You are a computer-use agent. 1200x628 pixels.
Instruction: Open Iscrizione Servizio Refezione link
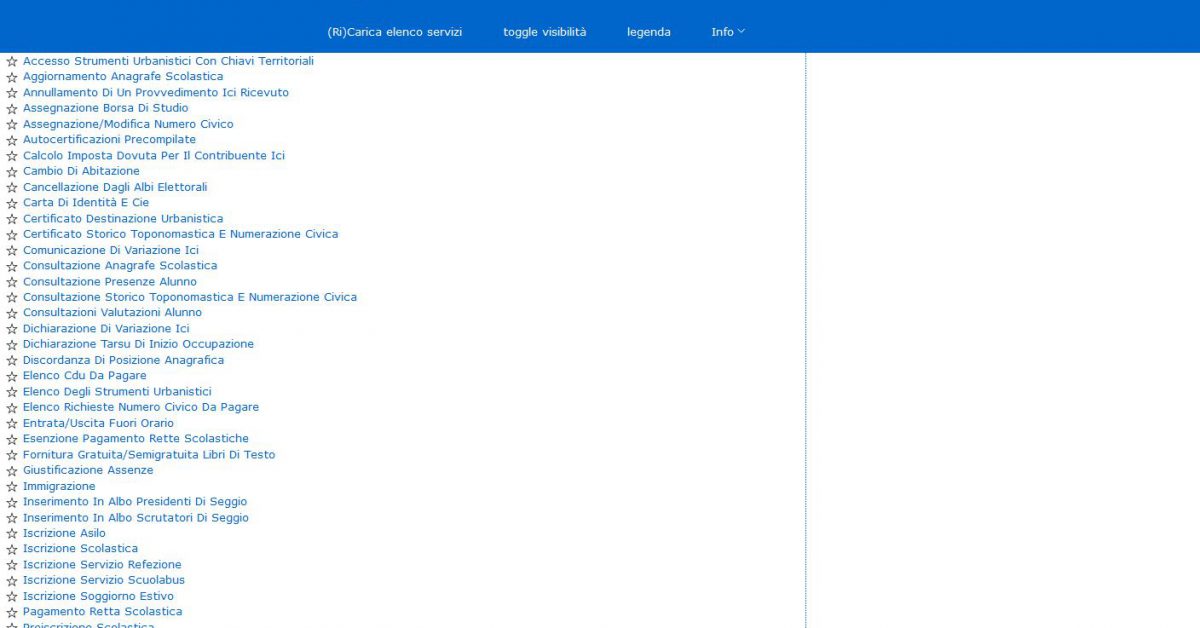coord(102,564)
